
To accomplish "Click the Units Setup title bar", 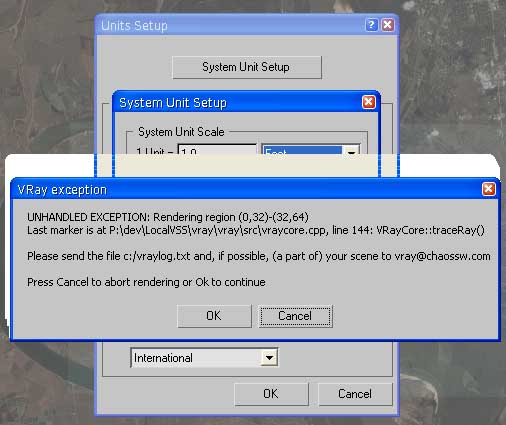I will point(230,25).
